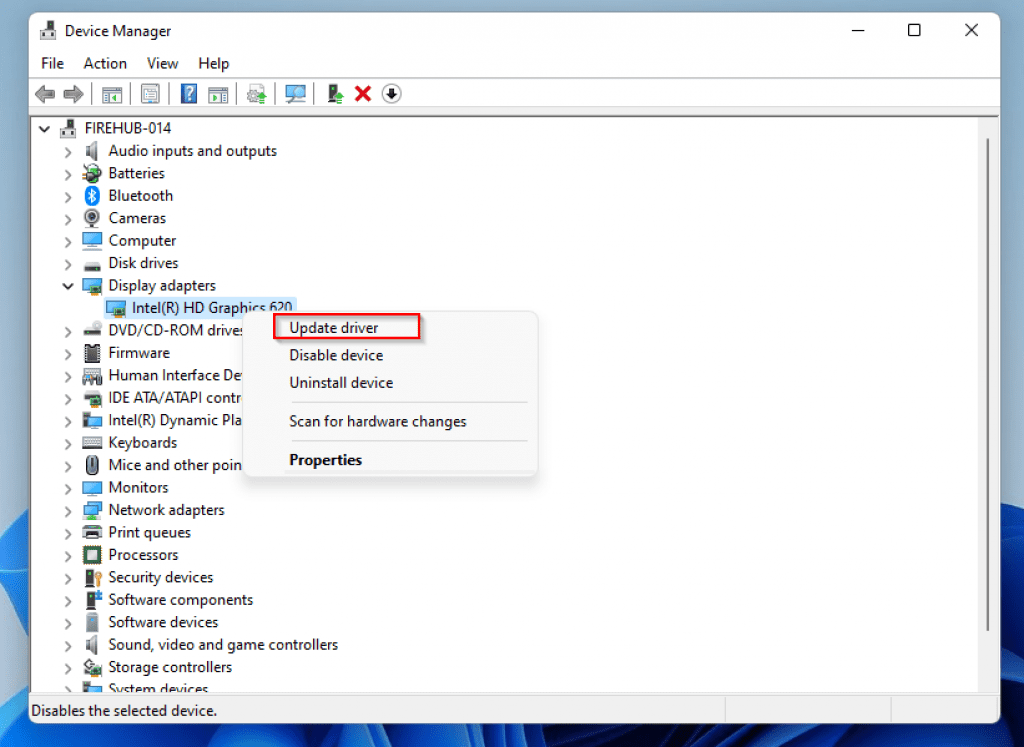This screenshot has height=747, width=1024.
Task: Open the File menu
Action: click(52, 63)
